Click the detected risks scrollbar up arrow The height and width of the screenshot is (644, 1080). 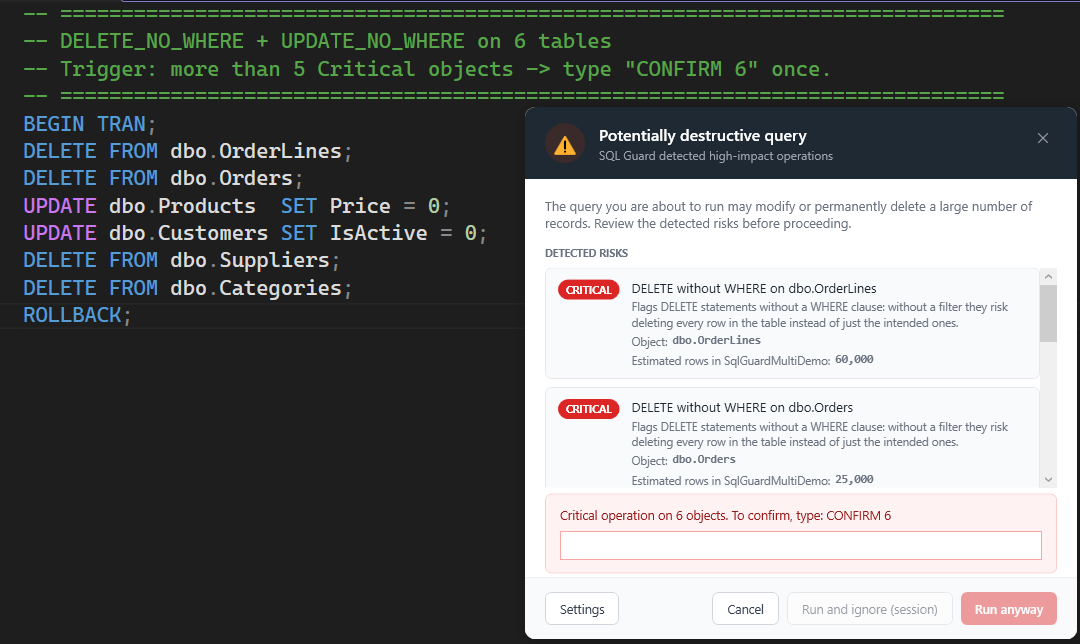[1048, 277]
